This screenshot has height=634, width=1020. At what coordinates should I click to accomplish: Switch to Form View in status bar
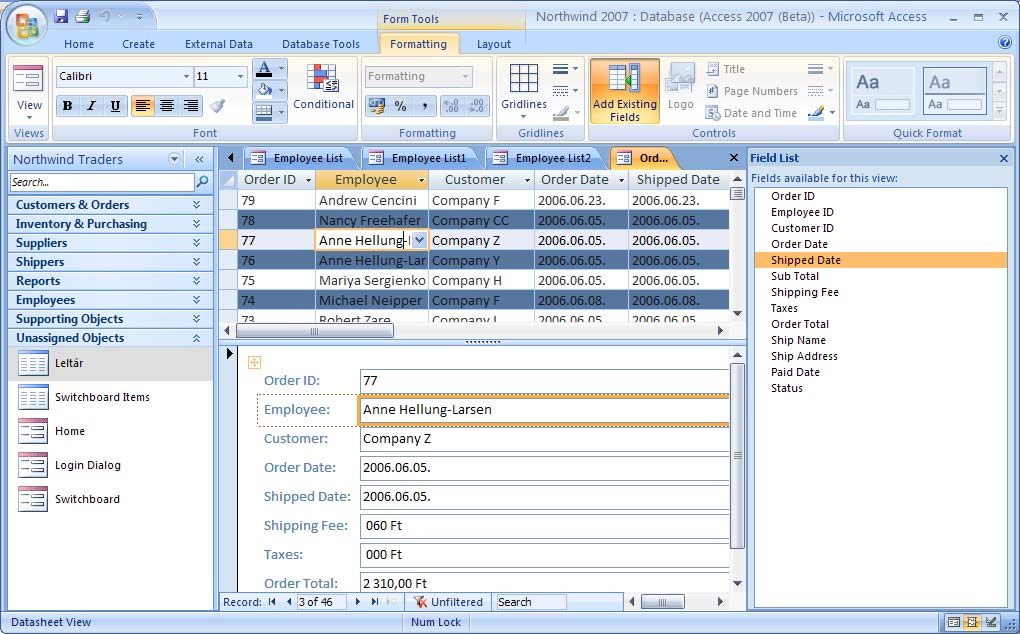click(x=953, y=622)
